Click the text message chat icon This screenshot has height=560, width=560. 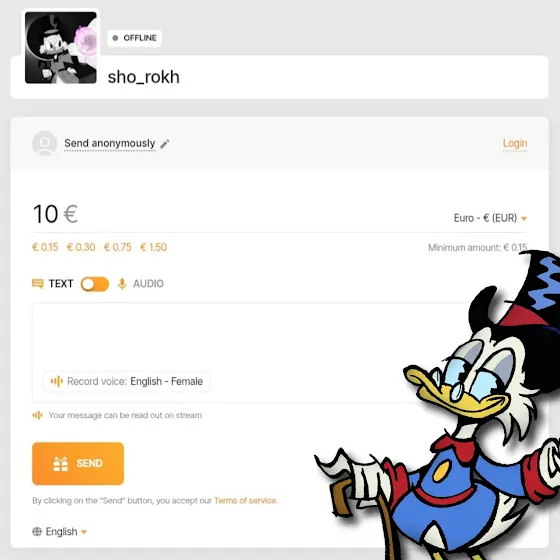38,284
